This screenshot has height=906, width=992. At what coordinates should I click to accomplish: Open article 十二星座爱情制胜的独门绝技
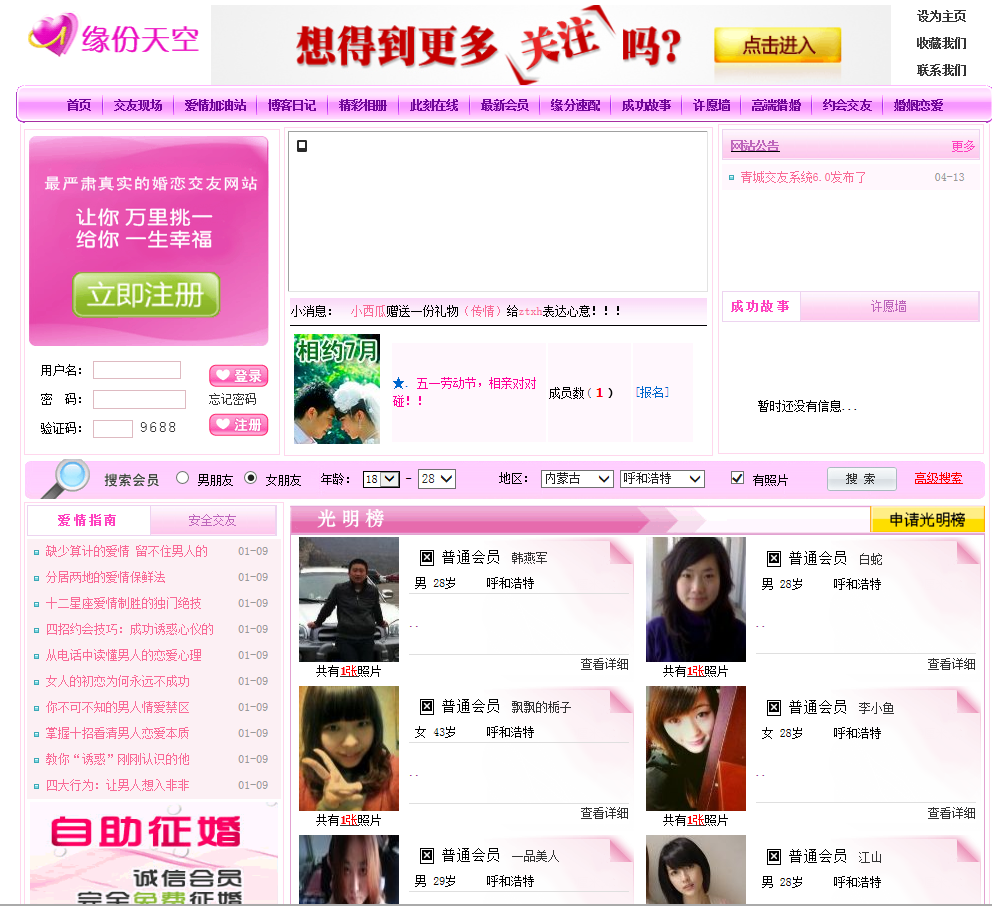point(123,603)
